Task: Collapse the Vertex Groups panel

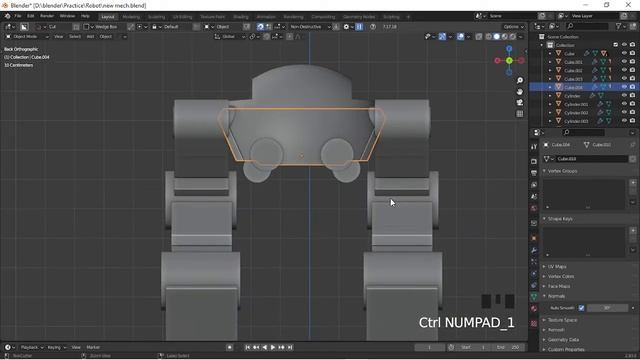Action: (544, 171)
